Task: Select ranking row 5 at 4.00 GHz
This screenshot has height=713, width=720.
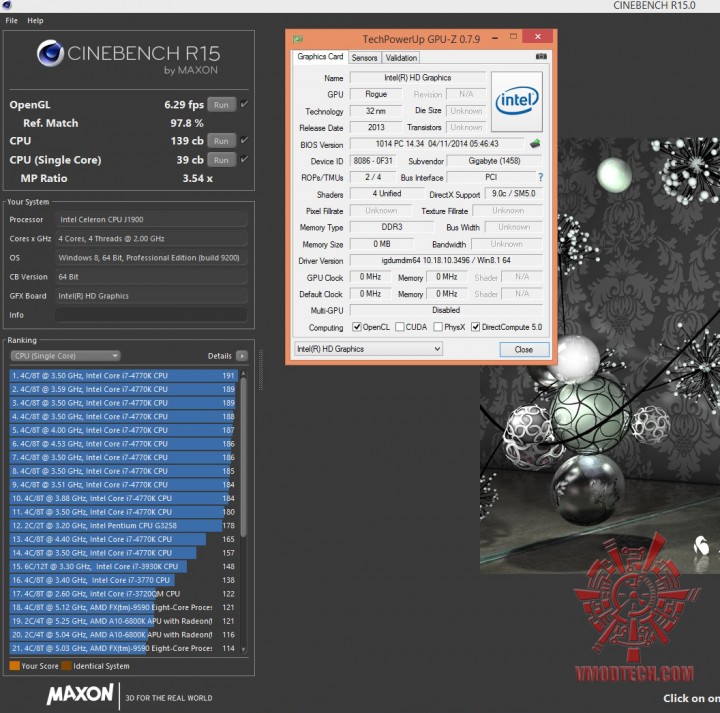Action: point(124,430)
